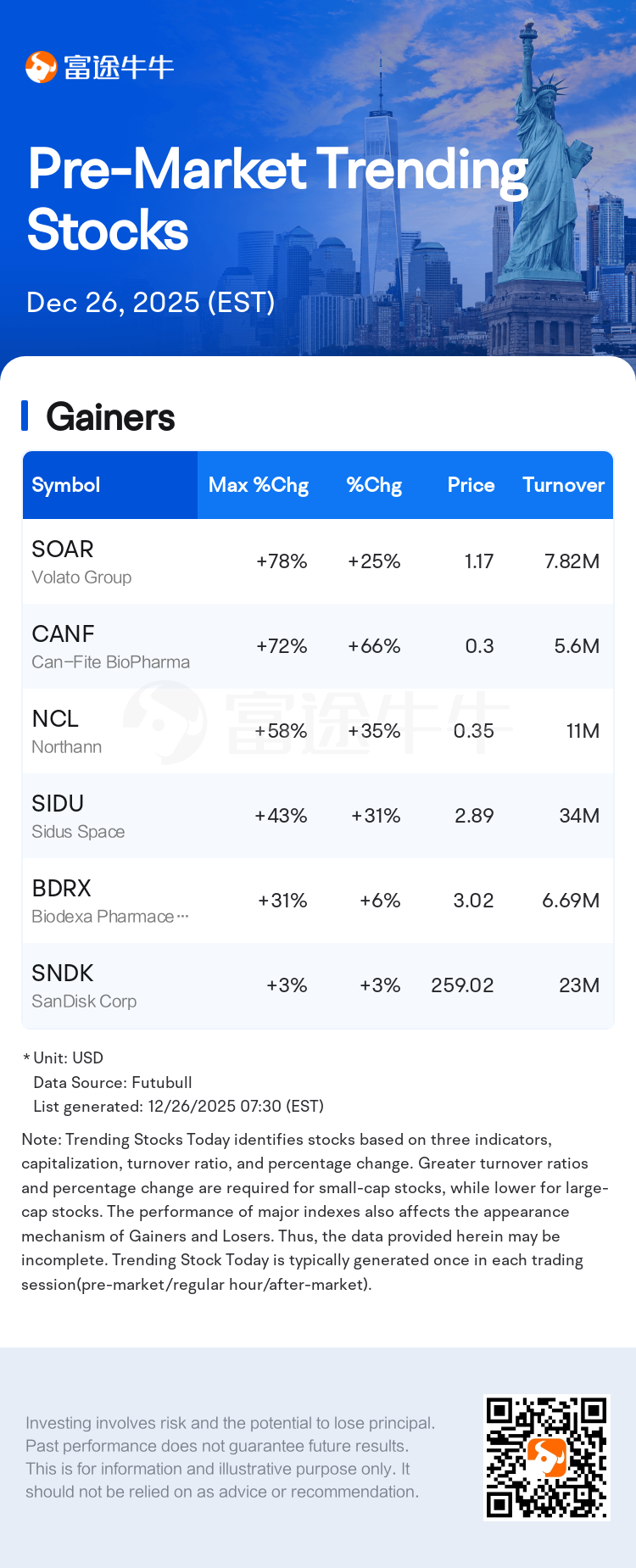The image size is (636, 1568).
Task: Click the Max %Chg column header
Action: [259, 485]
